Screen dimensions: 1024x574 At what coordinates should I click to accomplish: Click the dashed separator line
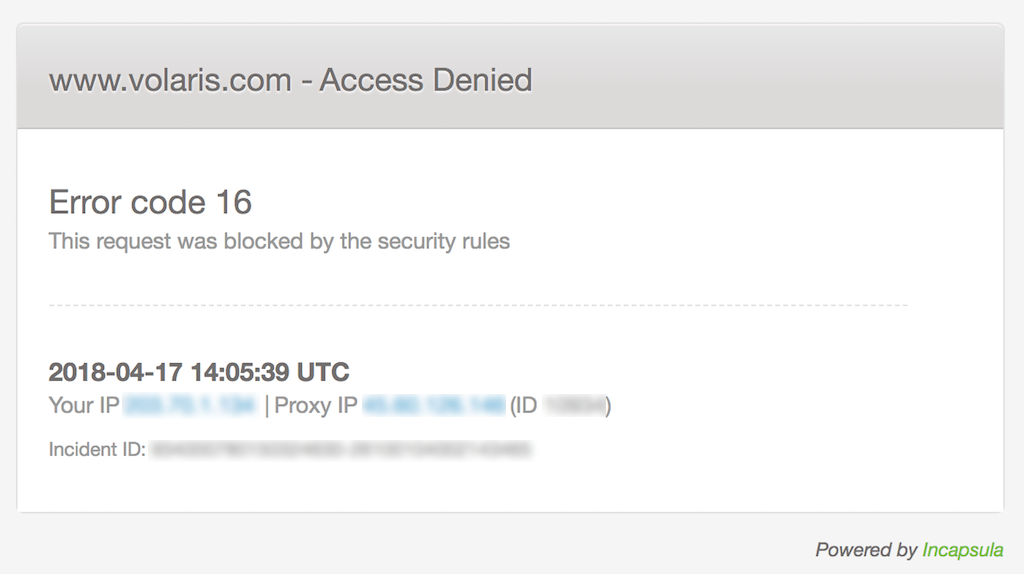click(478, 305)
